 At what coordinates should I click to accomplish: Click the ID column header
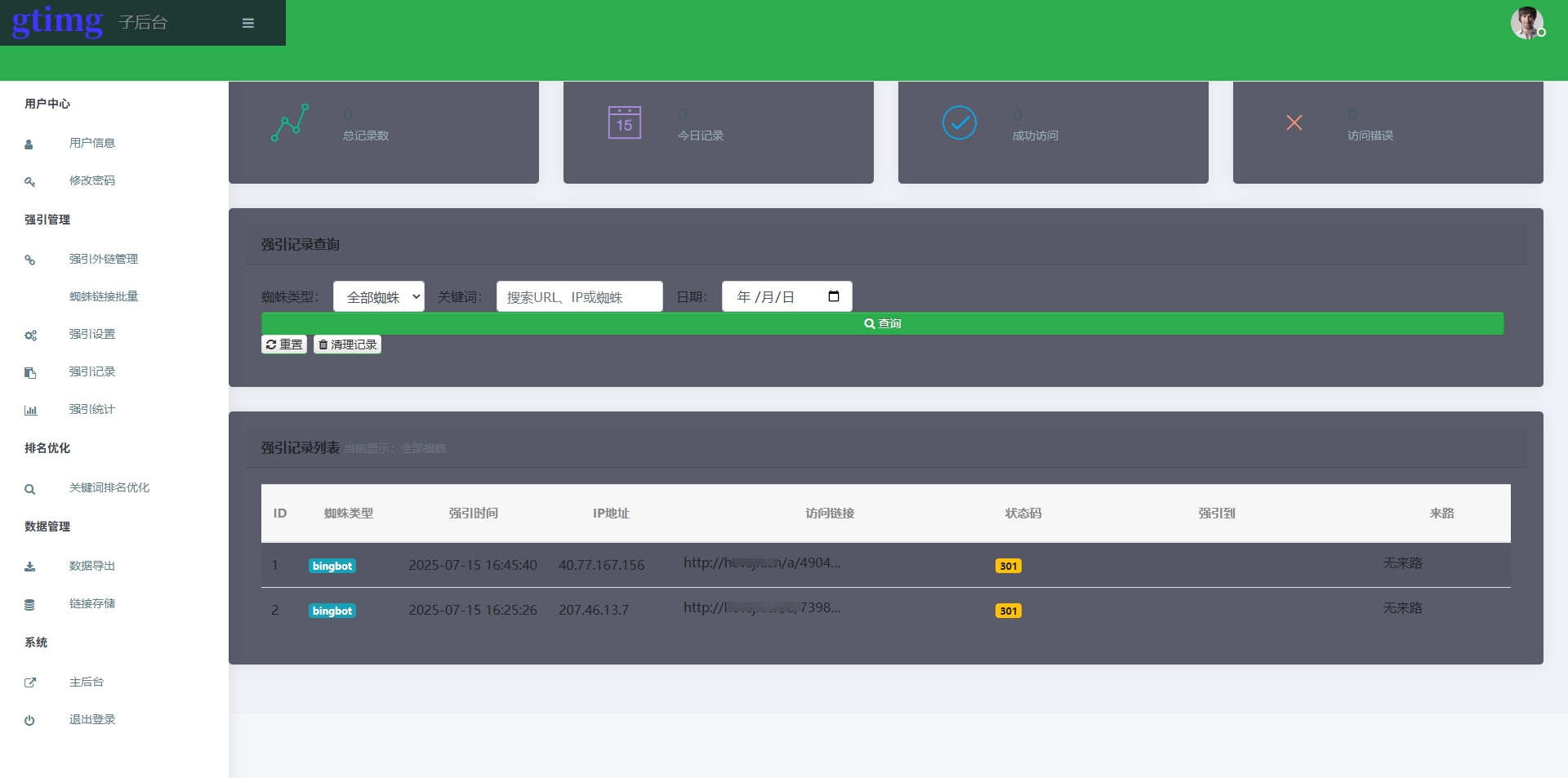pos(280,513)
